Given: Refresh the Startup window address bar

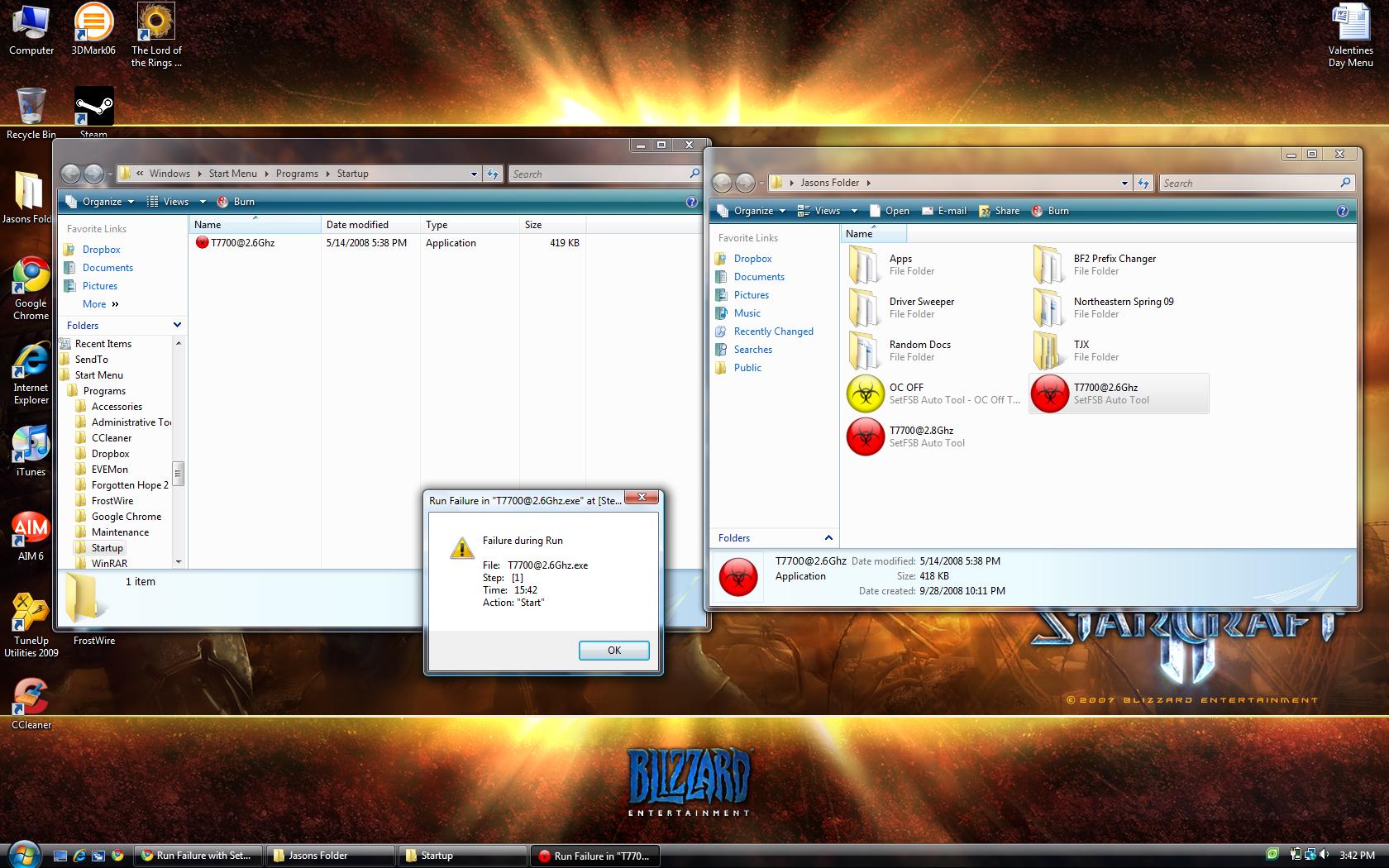Looking at the screenshot, I should [493, 174].
